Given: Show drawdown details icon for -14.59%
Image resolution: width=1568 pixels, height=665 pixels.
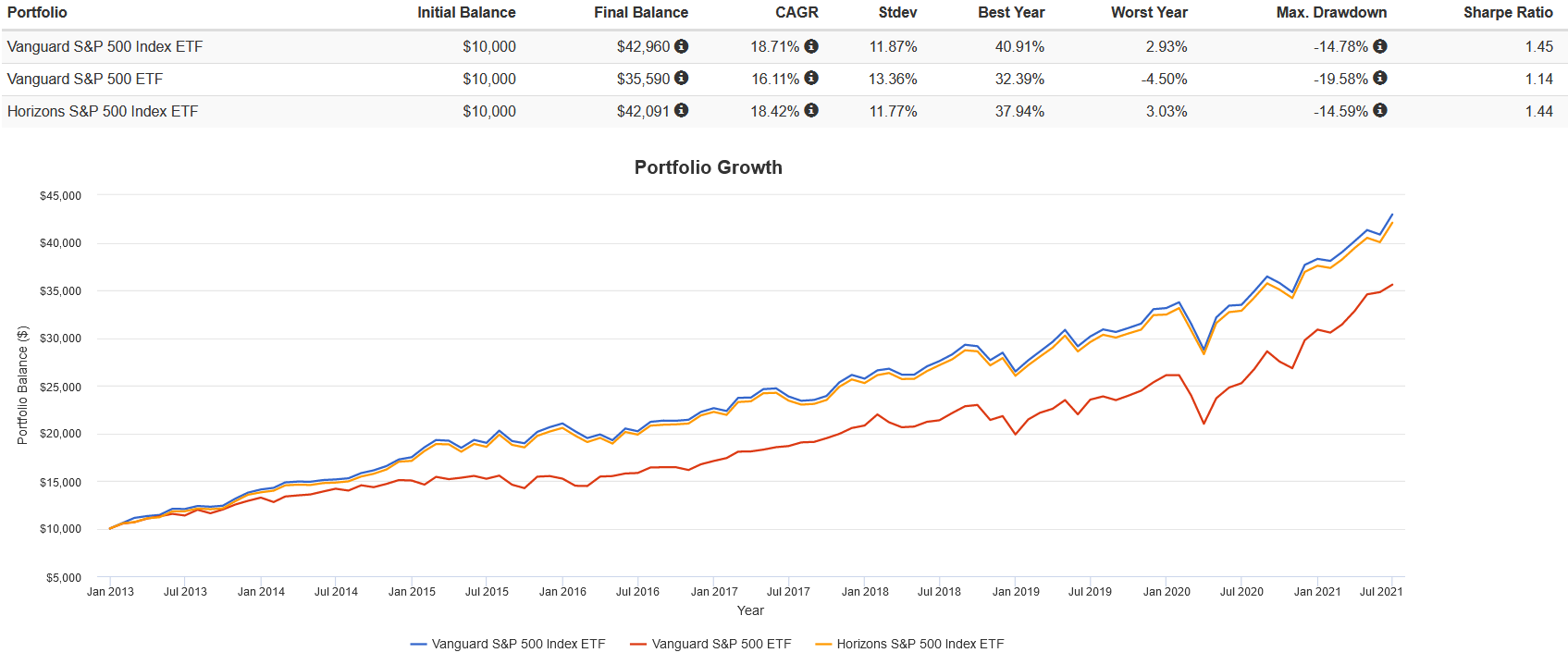Looking at the screenshot, I should tap(1380, 111).
